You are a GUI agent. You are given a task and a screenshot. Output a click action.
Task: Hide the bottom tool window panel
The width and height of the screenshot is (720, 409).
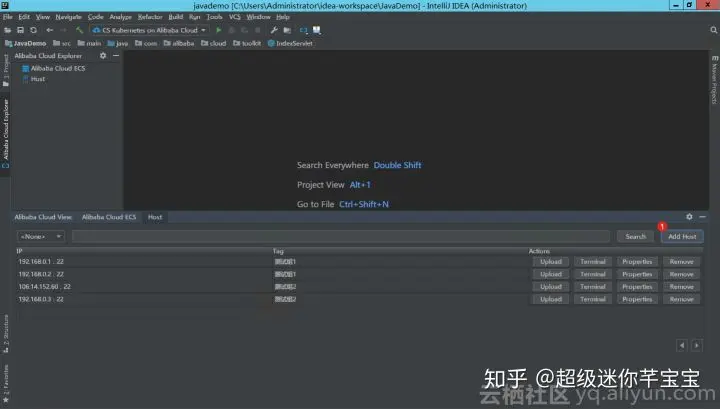(703, 217)
